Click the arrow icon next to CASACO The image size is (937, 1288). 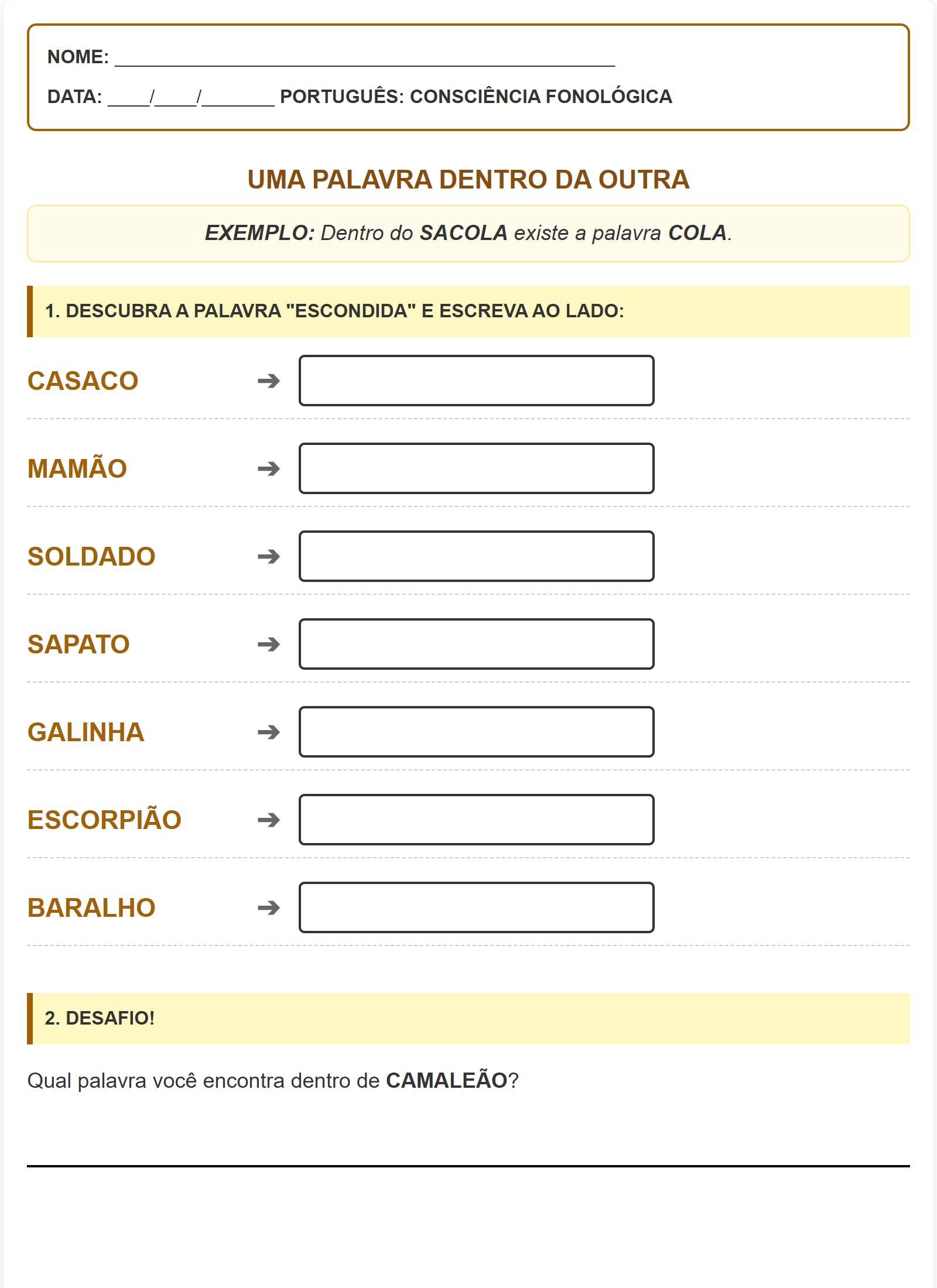268,381
